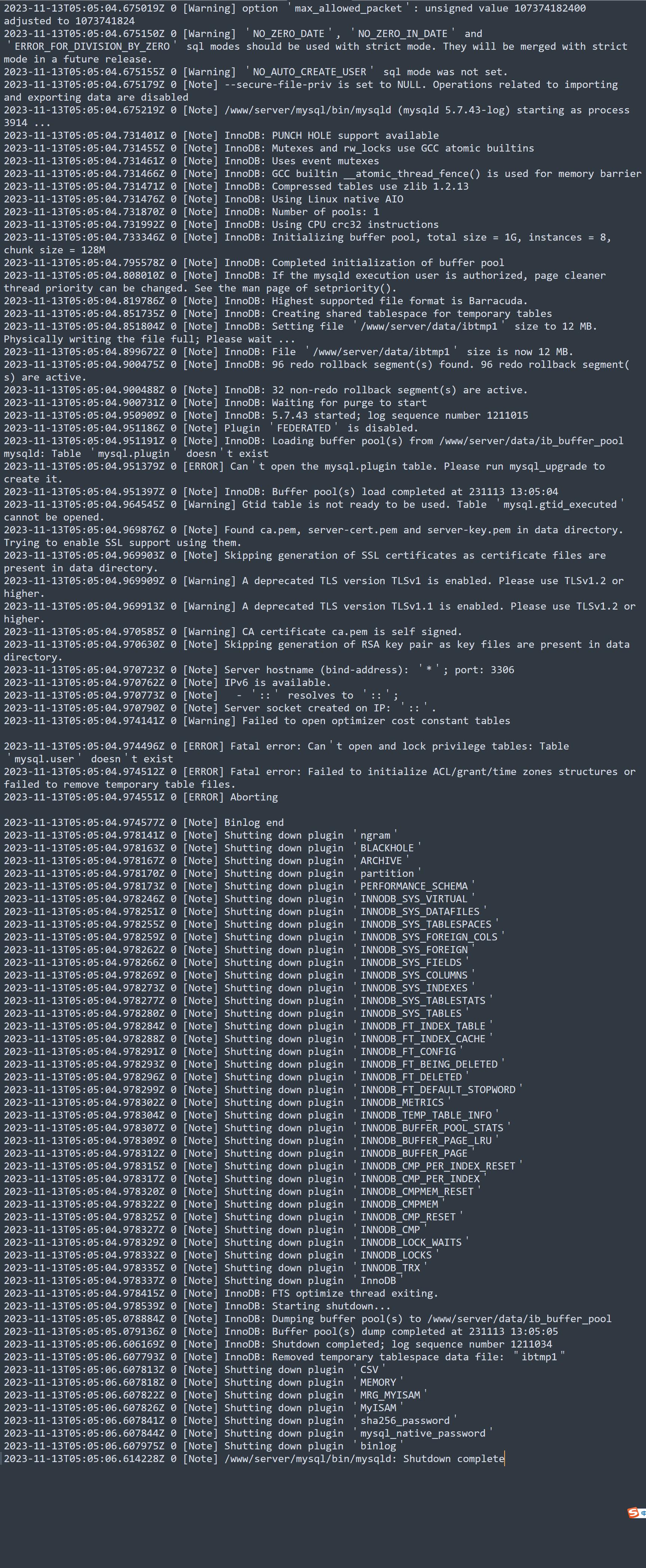Click 'Failed to open optimizer cost constant tables'
646x1568 pixels.
[257, 721]
